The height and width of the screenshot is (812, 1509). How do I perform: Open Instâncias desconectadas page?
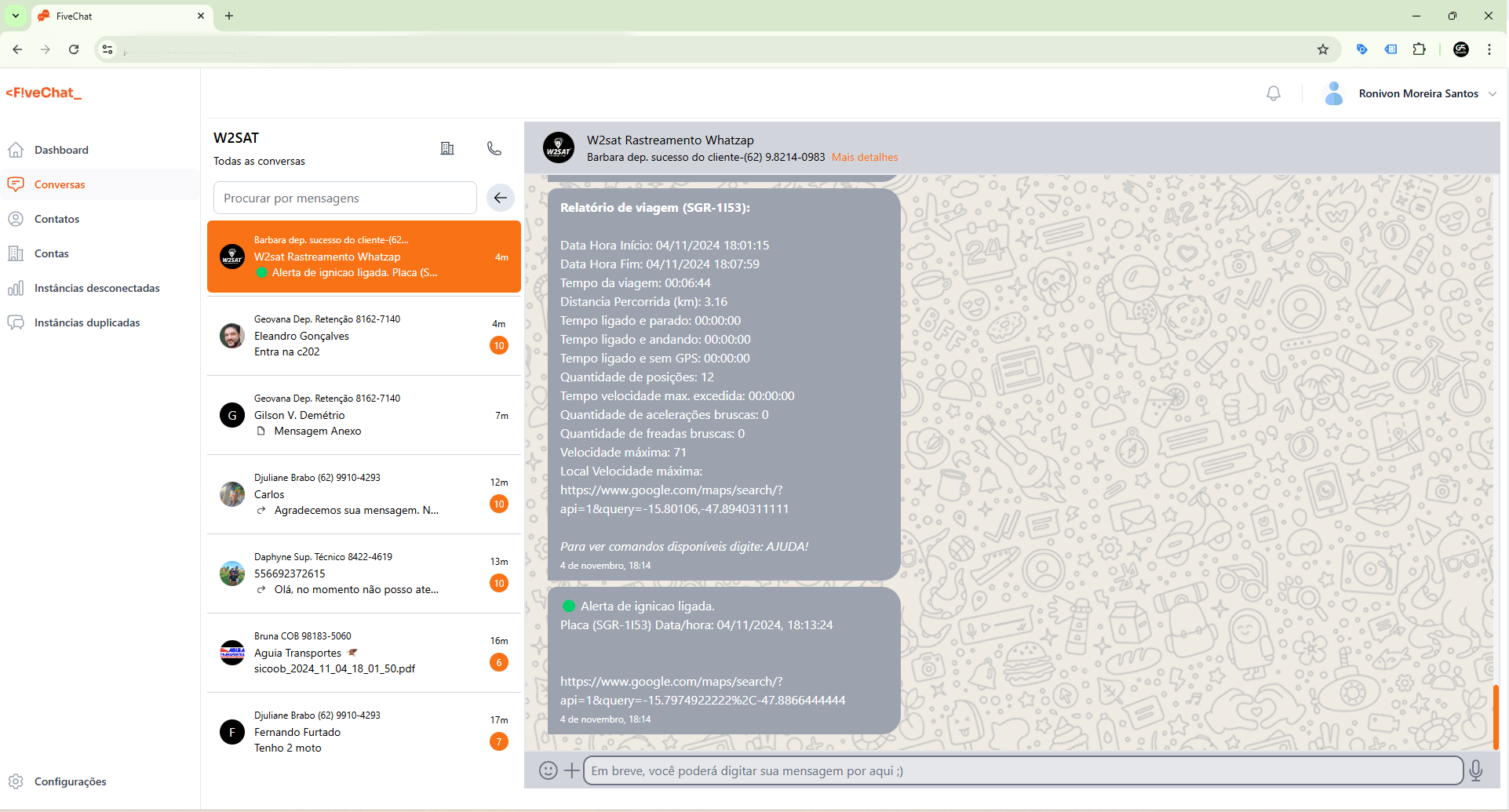[97, 288]
